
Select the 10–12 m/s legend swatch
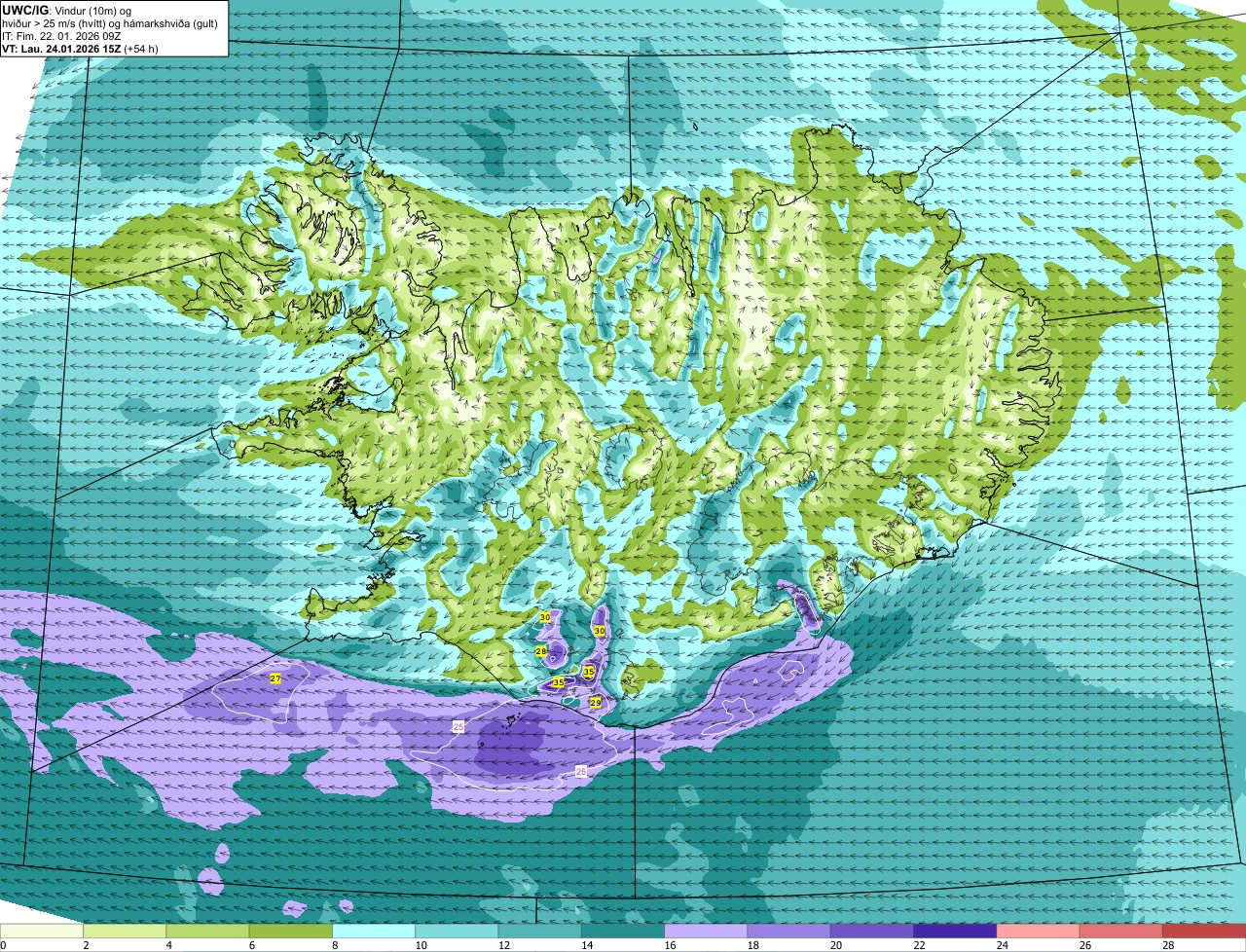coord(457,931)
